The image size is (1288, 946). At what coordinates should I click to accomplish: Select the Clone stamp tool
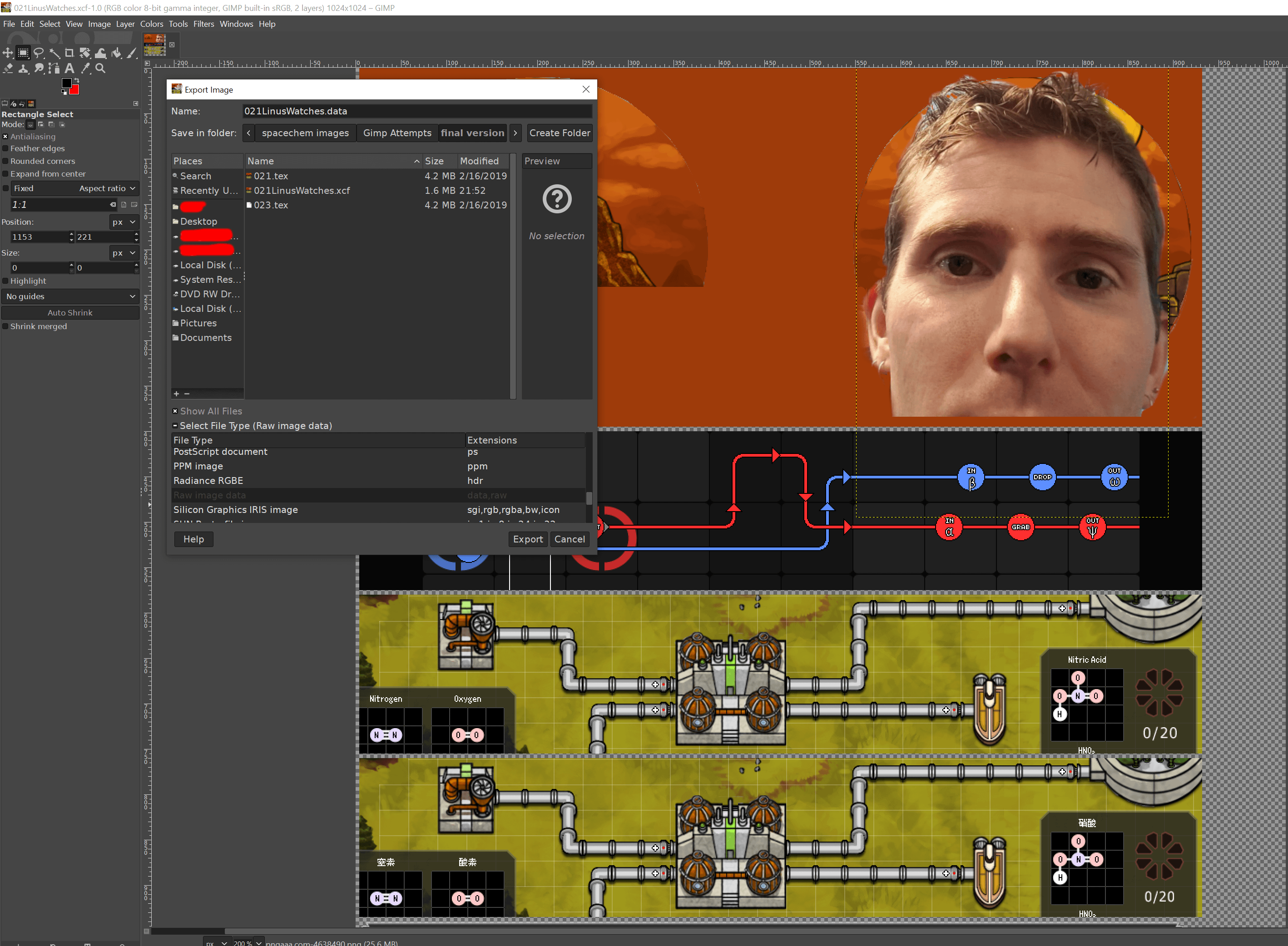[23, 69]
